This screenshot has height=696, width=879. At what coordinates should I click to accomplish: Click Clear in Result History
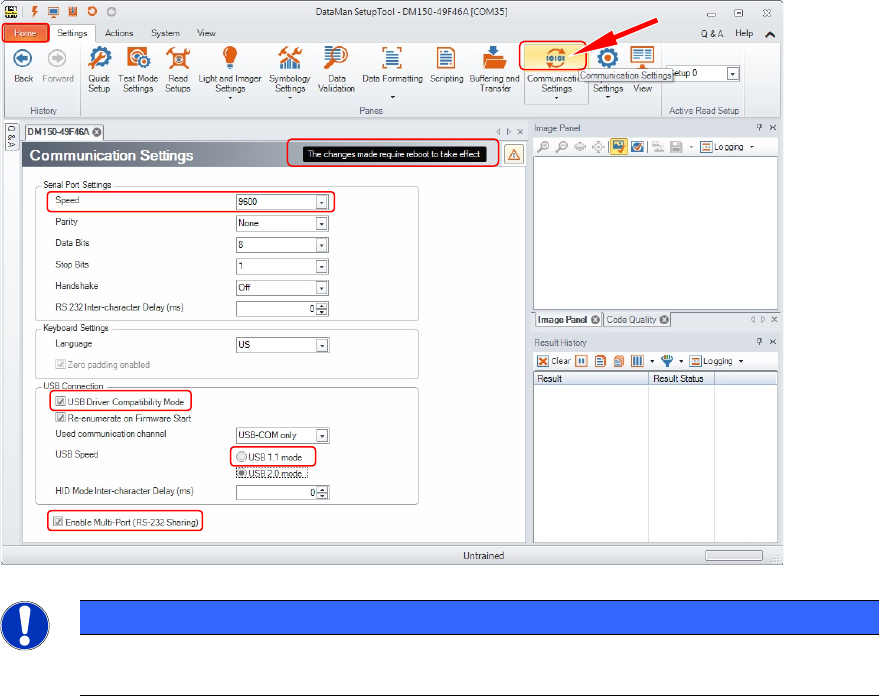554,361
